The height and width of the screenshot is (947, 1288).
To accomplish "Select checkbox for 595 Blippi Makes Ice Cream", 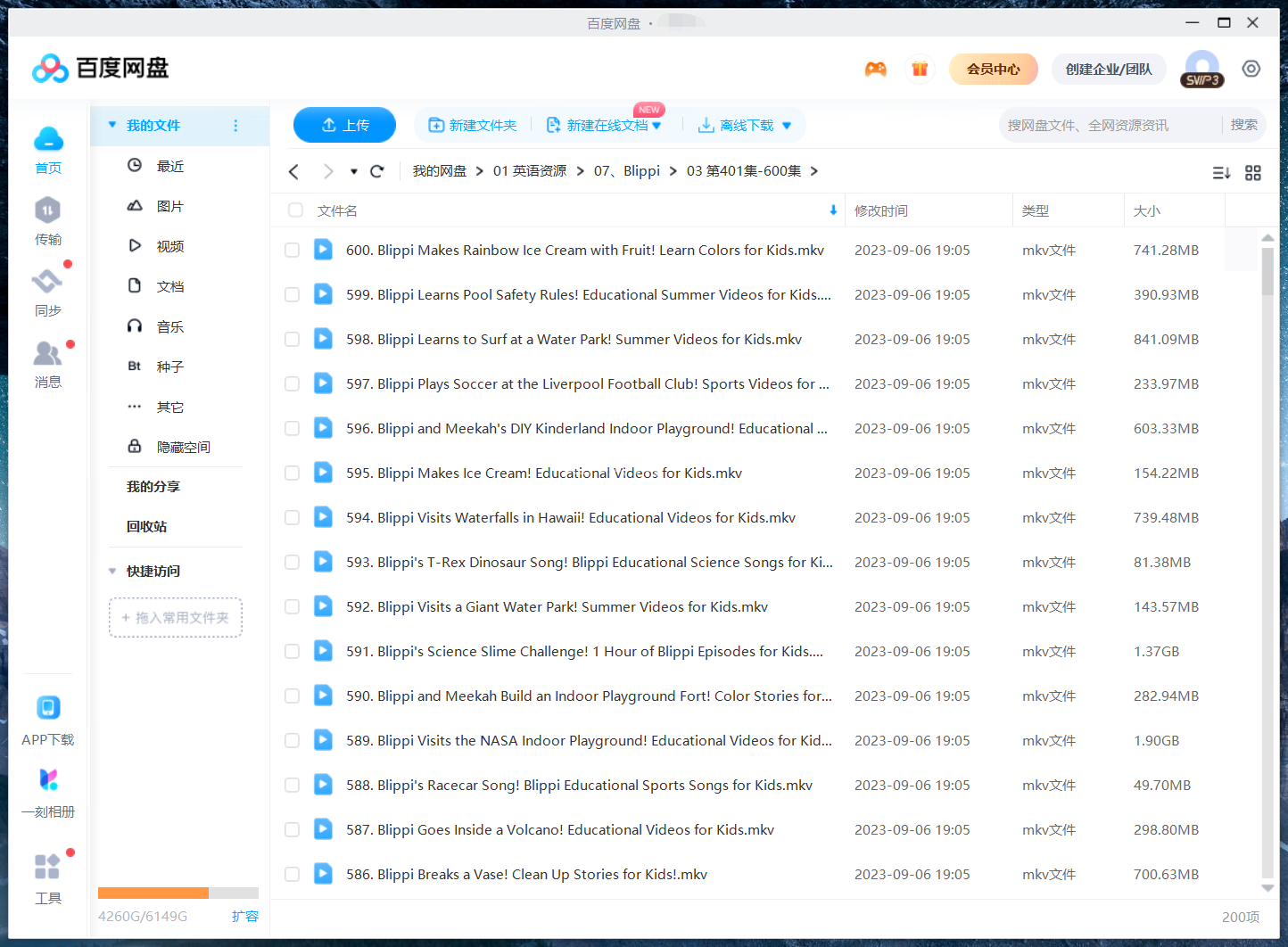I will 292,473.
